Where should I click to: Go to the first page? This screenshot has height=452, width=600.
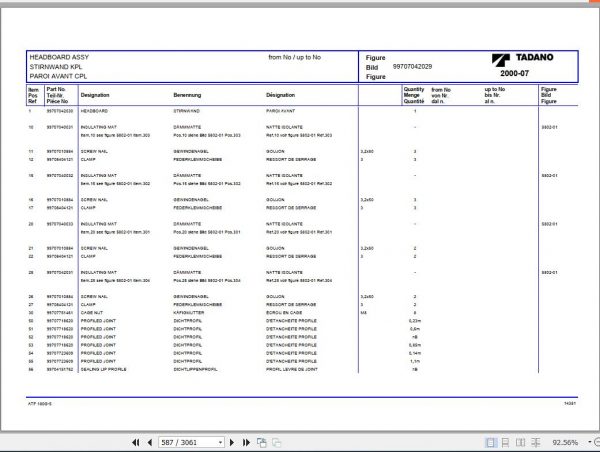pyautogui.click(x=135, y=442)
